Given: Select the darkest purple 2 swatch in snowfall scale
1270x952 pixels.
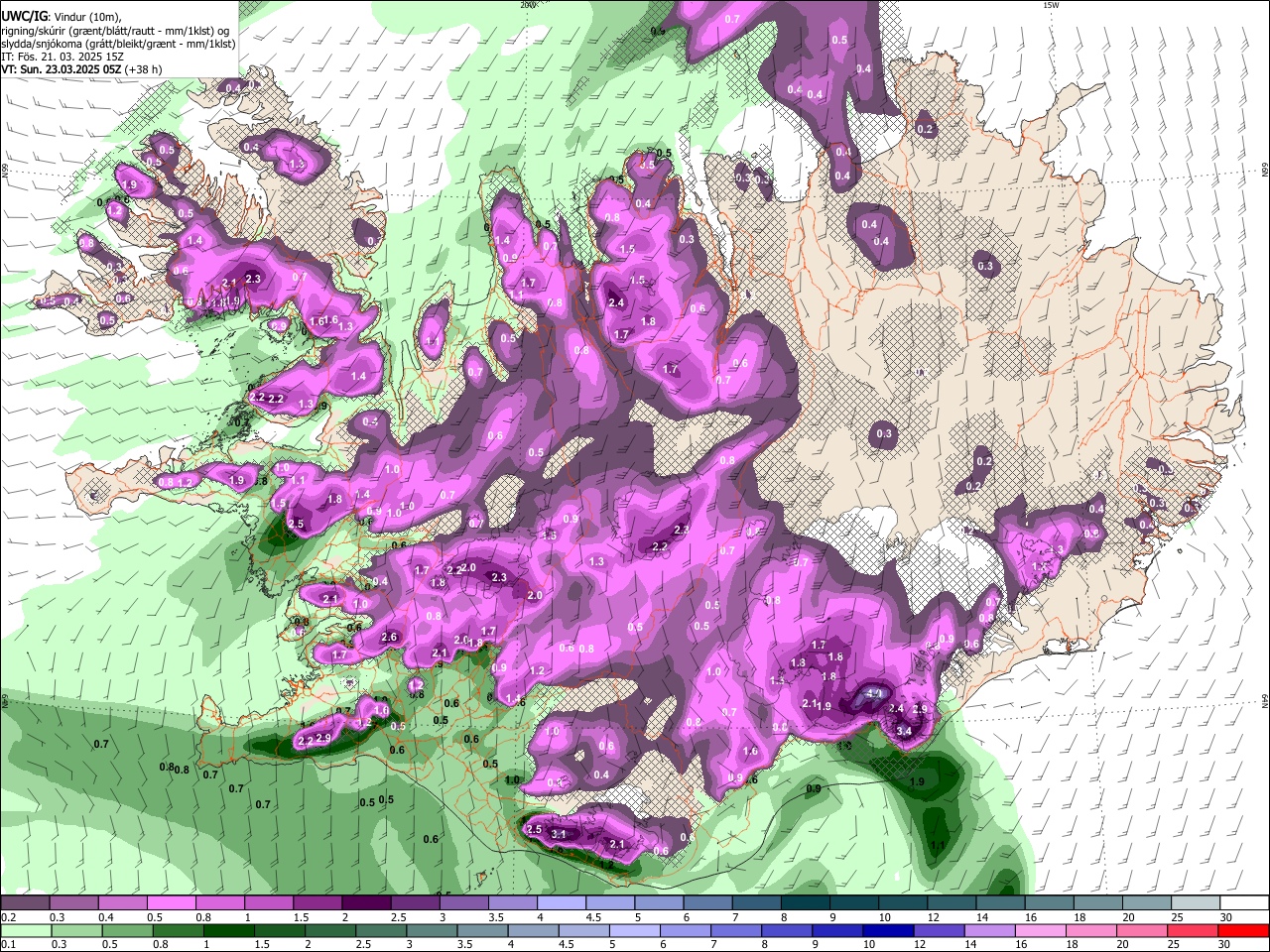Looking at the screenshot, I should 365,903.
